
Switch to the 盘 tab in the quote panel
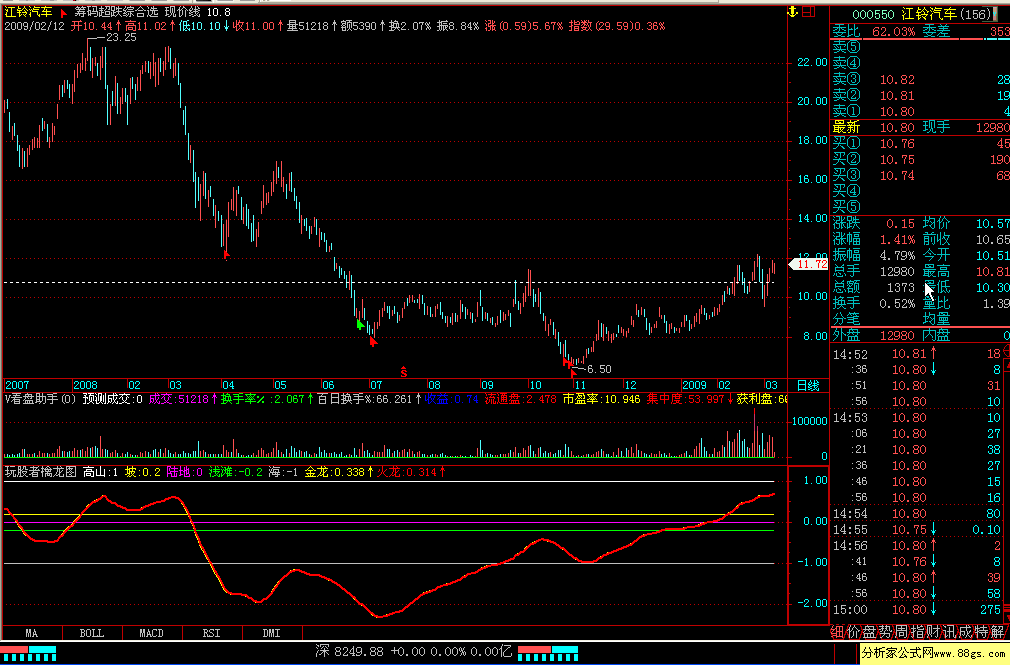[x=870, y=632]
